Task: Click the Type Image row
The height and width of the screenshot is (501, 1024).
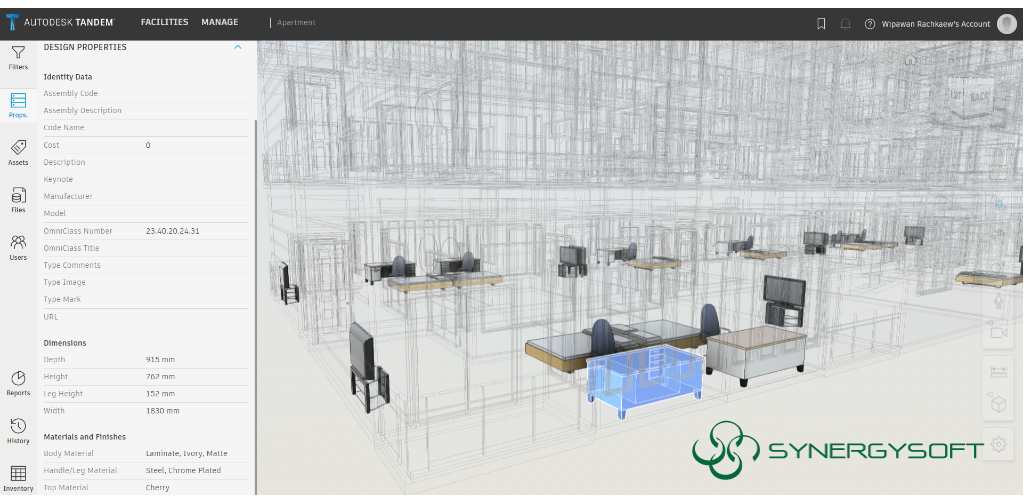Action: point(146,282)
